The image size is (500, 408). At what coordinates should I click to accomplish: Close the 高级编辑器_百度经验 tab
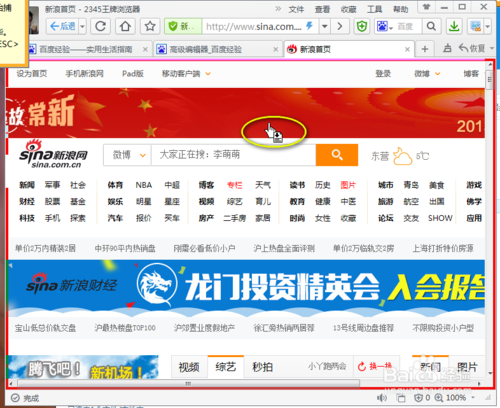tap(276, 50)
